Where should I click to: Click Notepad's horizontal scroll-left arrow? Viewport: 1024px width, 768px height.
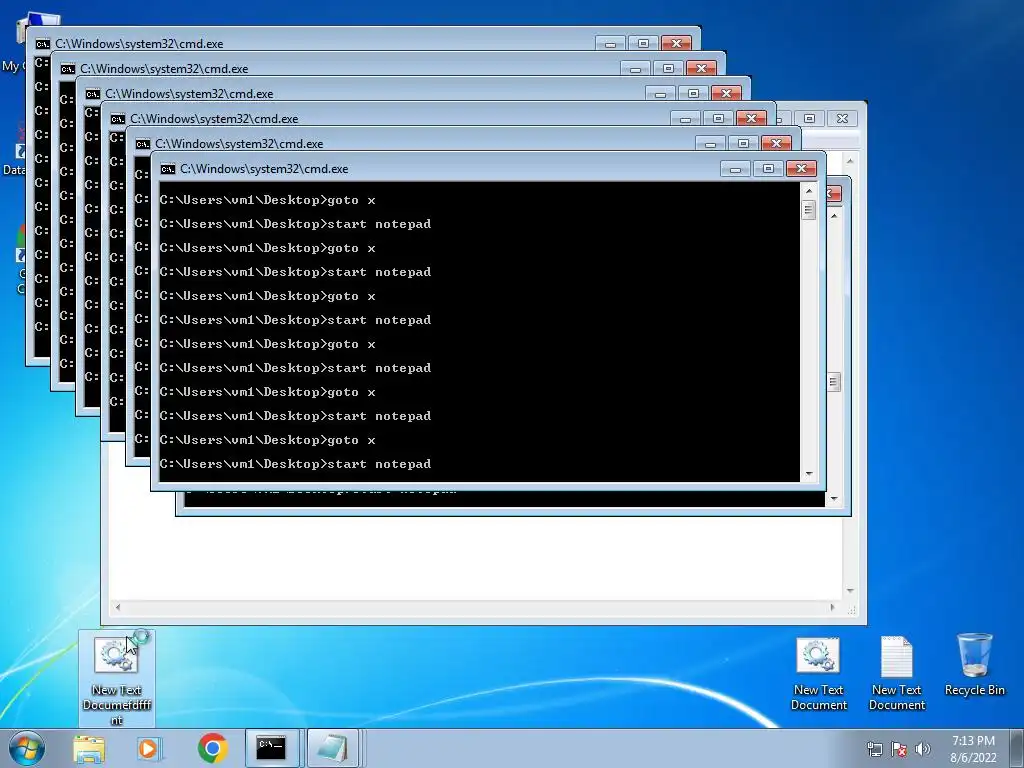tap(118, 607)
